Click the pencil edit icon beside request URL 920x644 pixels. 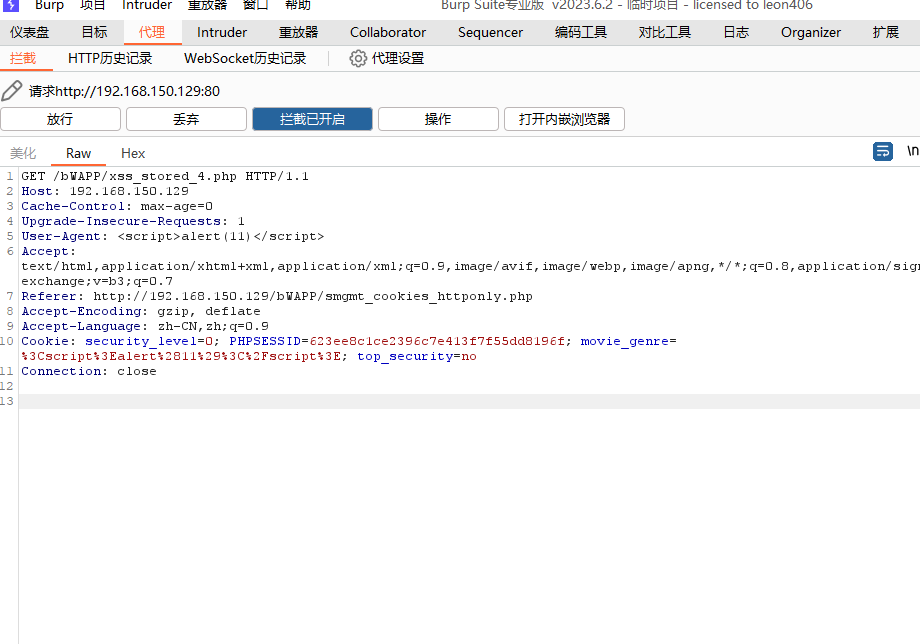click(11, 91)
